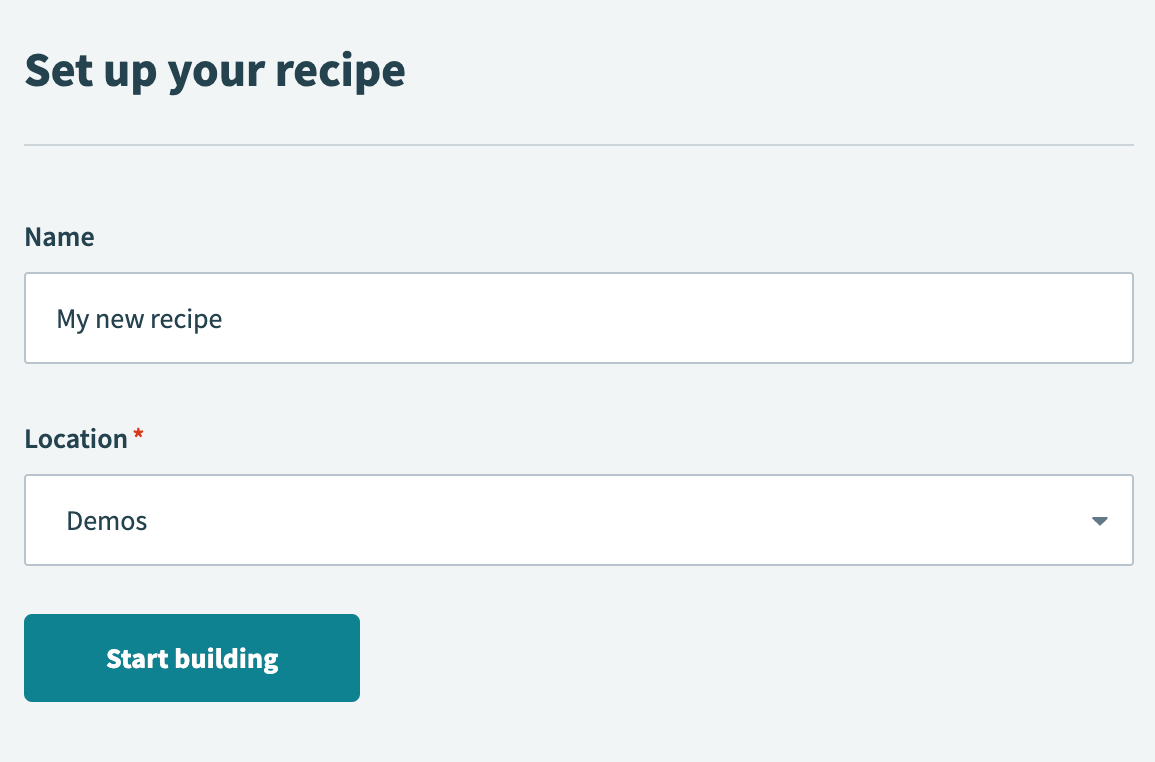The height and width of the screenshot is (762, 1155).
Task: Click the Demos text inside the selector
Action: coord(106,520)
